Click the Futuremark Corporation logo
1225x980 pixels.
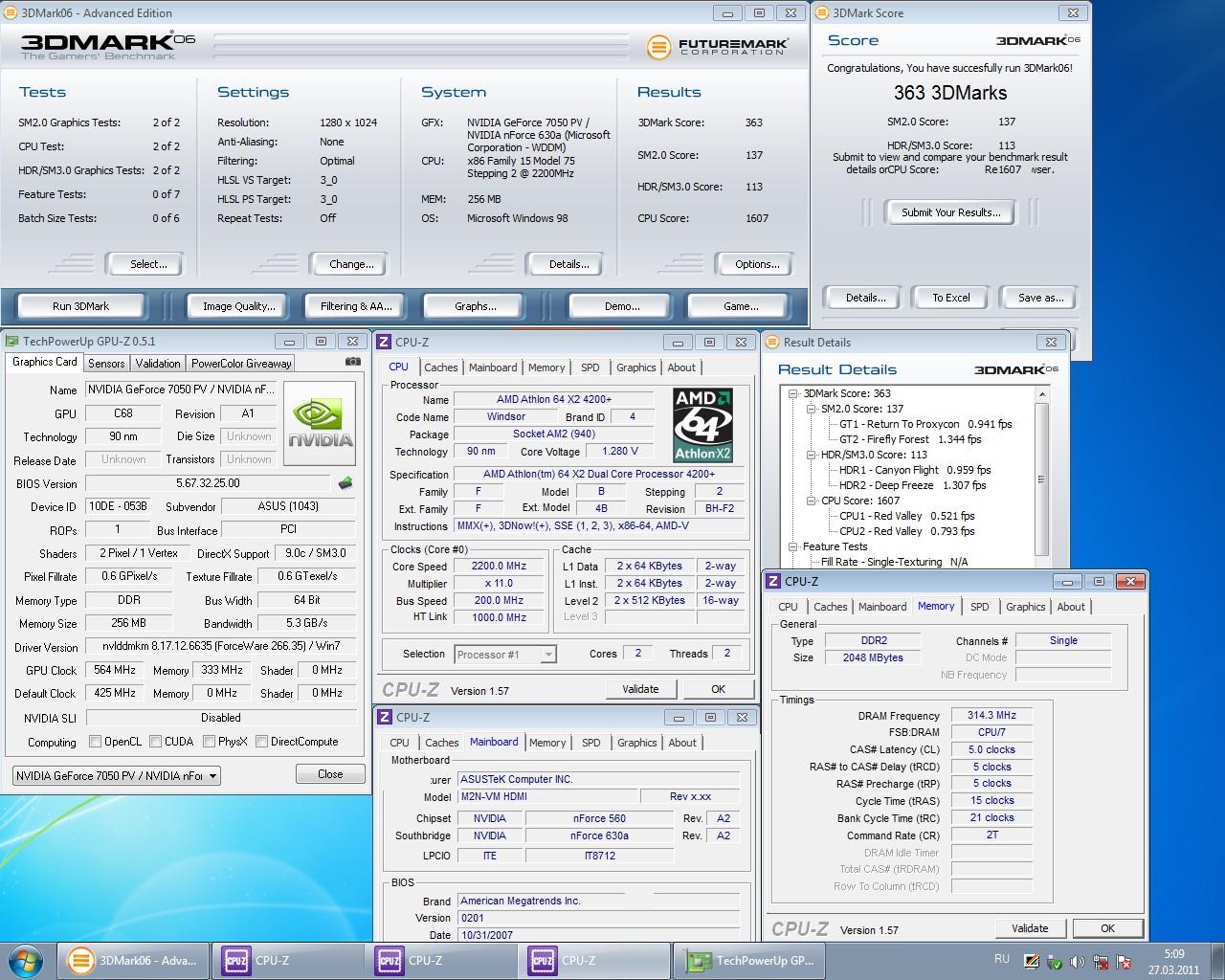click(718, 46)
